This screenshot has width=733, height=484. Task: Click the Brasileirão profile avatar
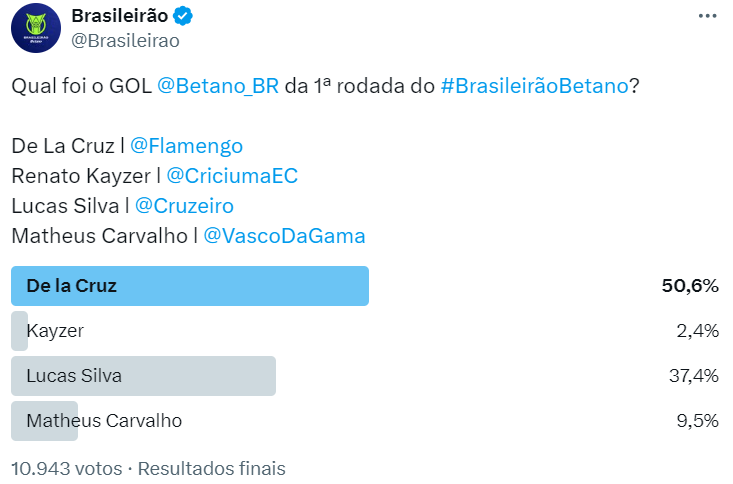35,28
